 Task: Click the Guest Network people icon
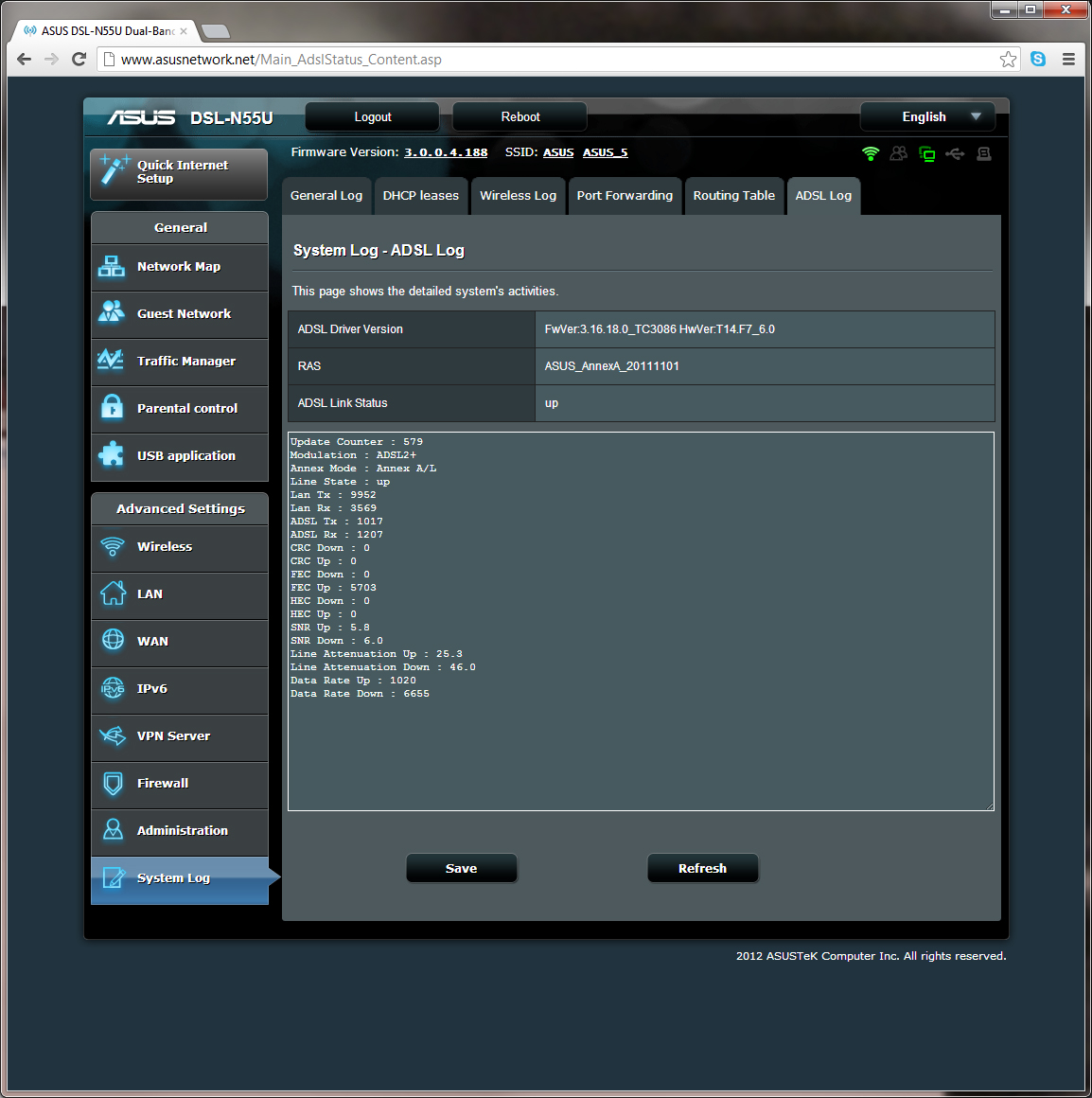pyautogui.click(x=112, y=312)
